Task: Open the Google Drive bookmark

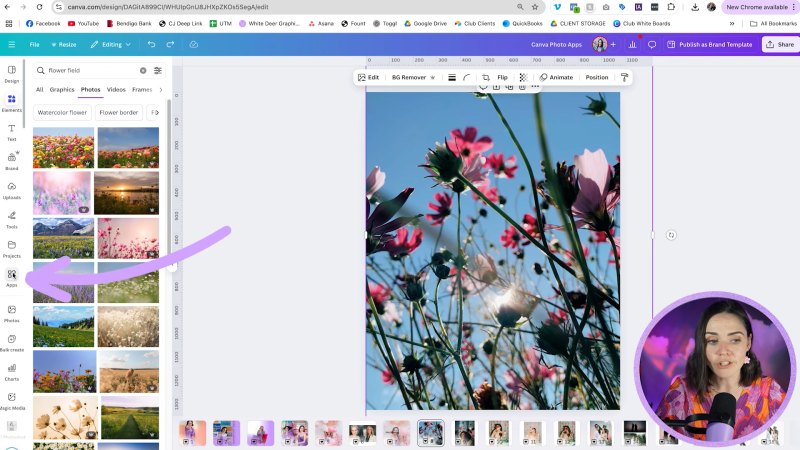Action: (426, 23)
